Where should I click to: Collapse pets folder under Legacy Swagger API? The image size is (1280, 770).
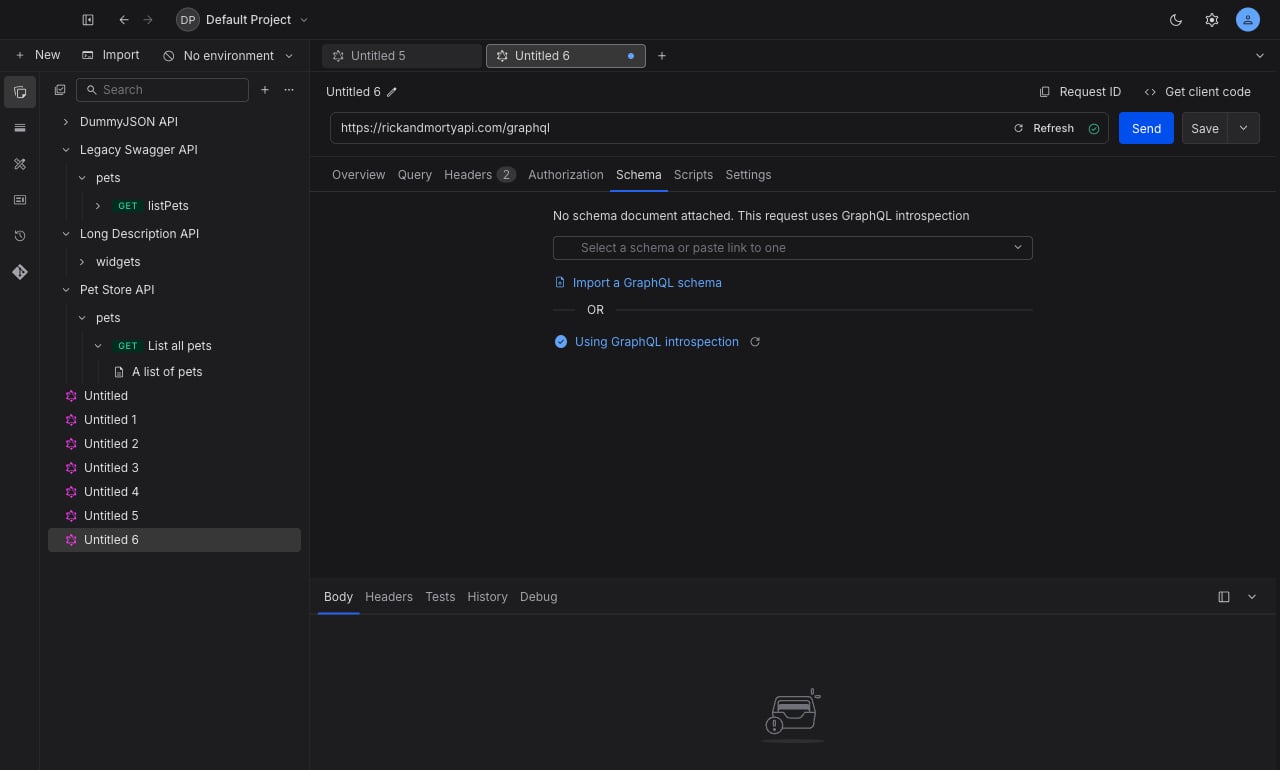pos(82,178)
